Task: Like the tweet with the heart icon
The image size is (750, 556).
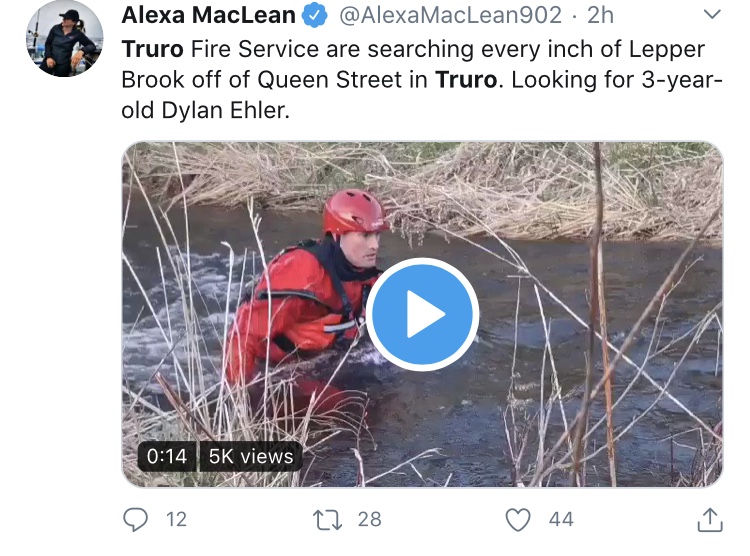Action: 517,519
